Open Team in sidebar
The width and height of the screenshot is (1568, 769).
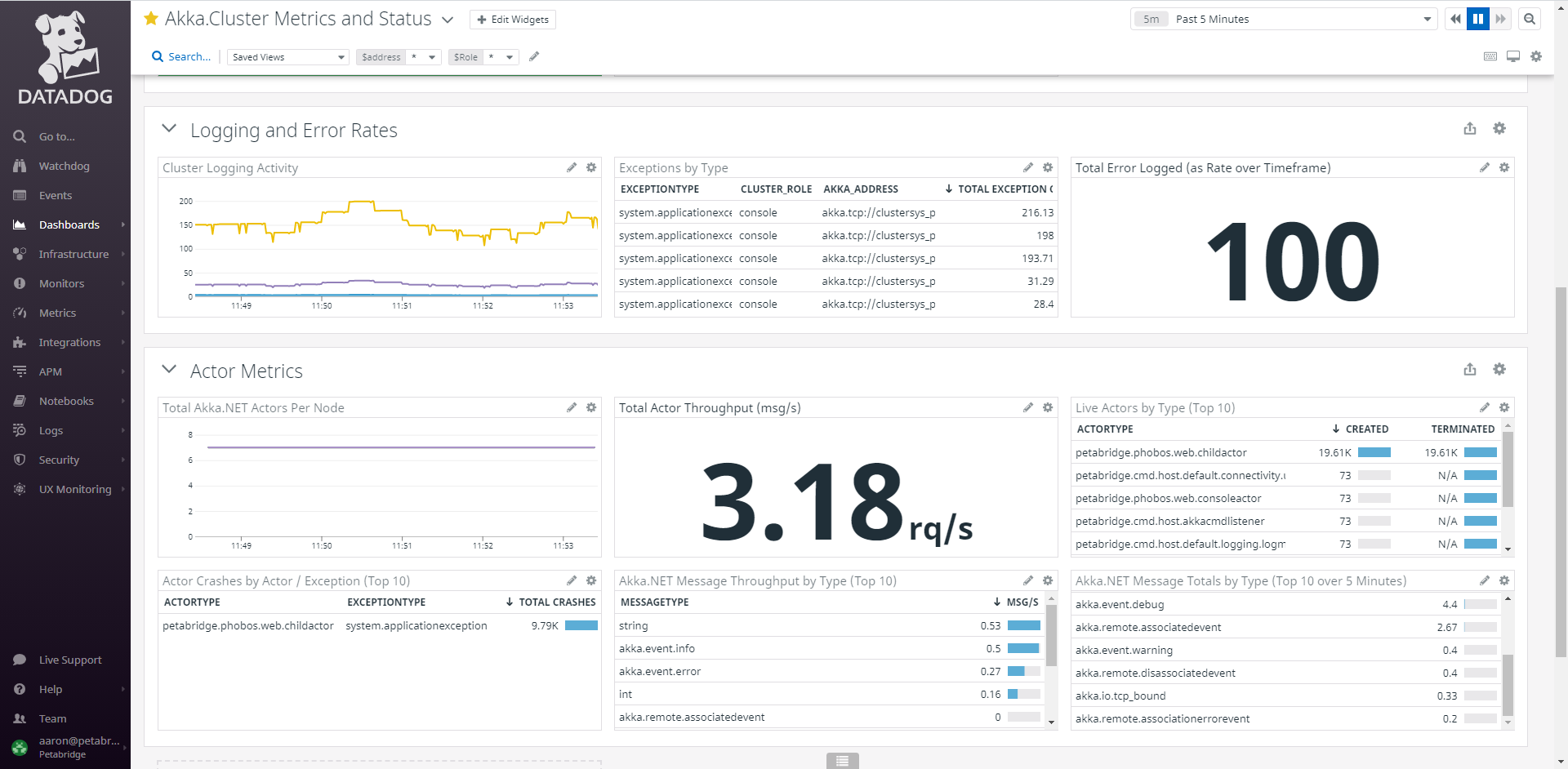(x=65, y=718)
